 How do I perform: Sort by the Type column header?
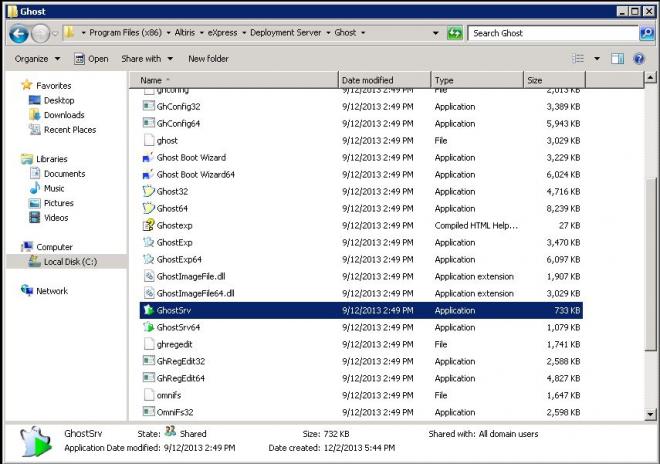click(x=477, y=80)
